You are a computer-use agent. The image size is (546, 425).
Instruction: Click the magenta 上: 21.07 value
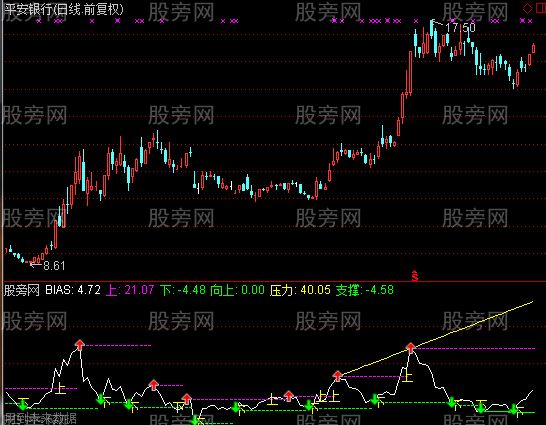pyautogui.click(x=130, y=290)
